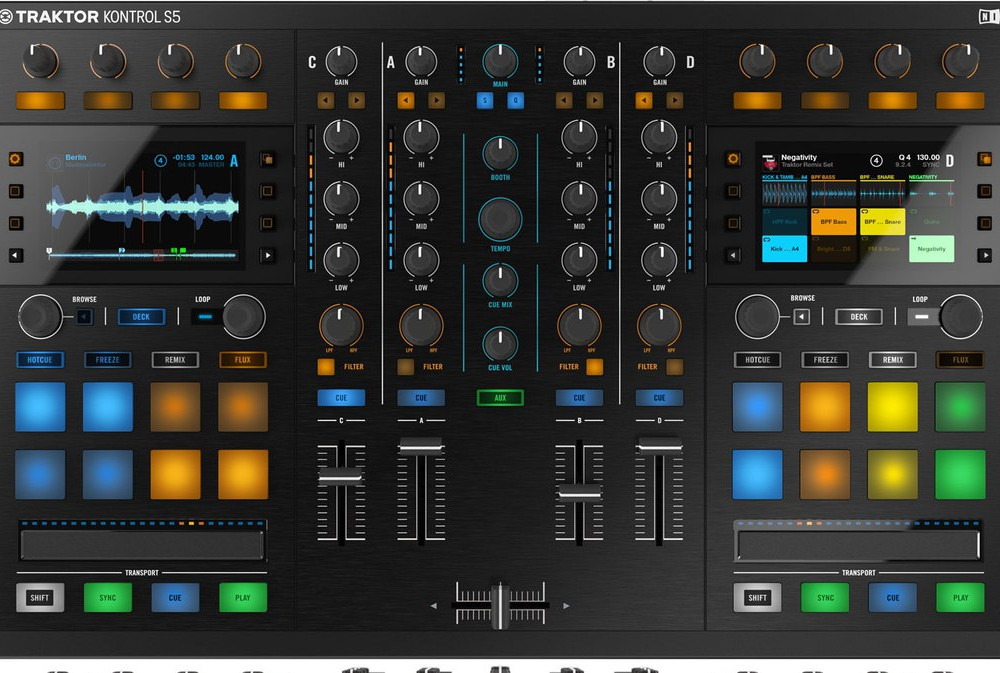Click the right arrow button beside left deck display
This screenshot has width=1000, height=673.
coord(268,255)
